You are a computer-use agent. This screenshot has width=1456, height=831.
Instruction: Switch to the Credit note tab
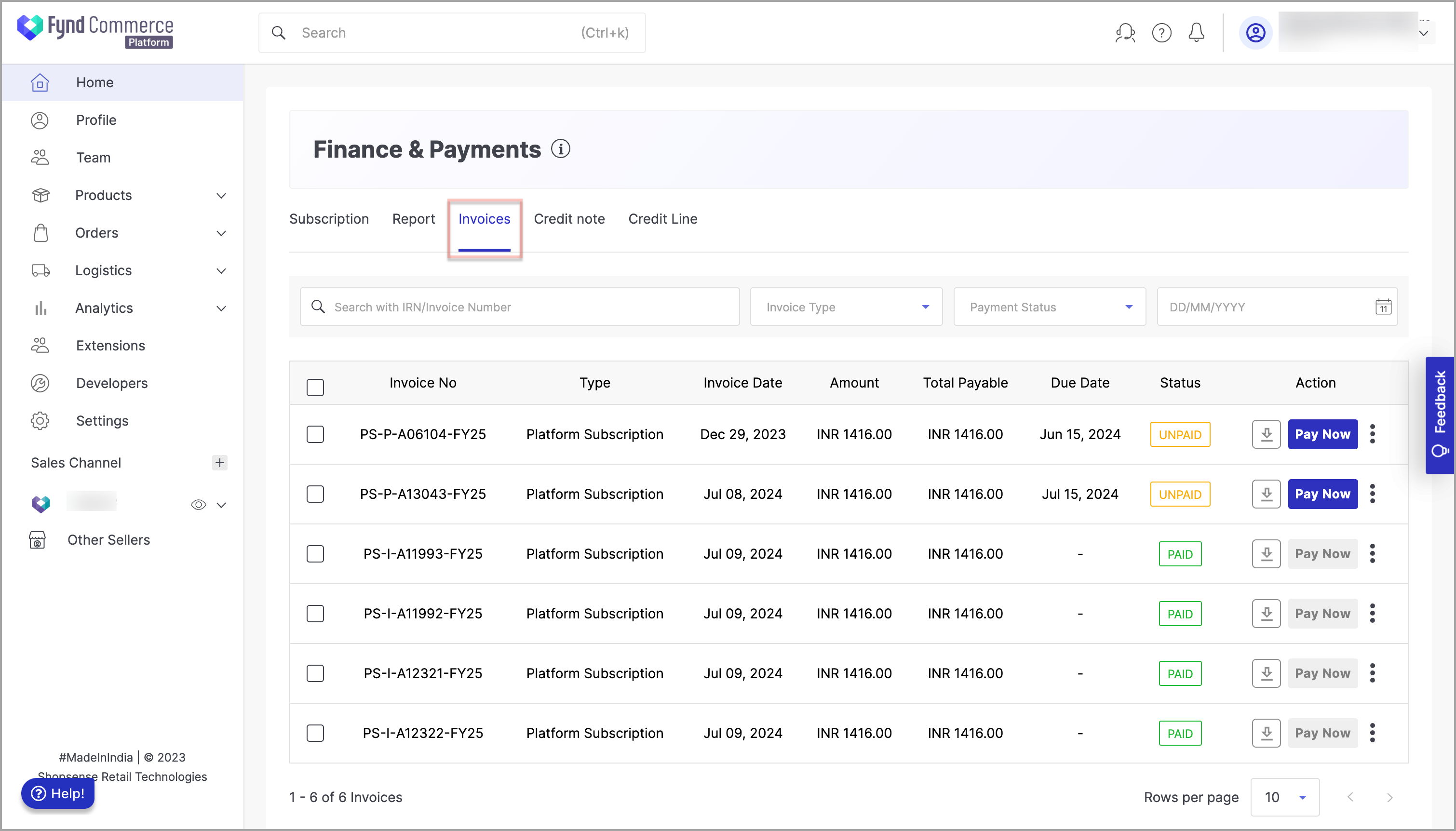(x=569, y=219)
